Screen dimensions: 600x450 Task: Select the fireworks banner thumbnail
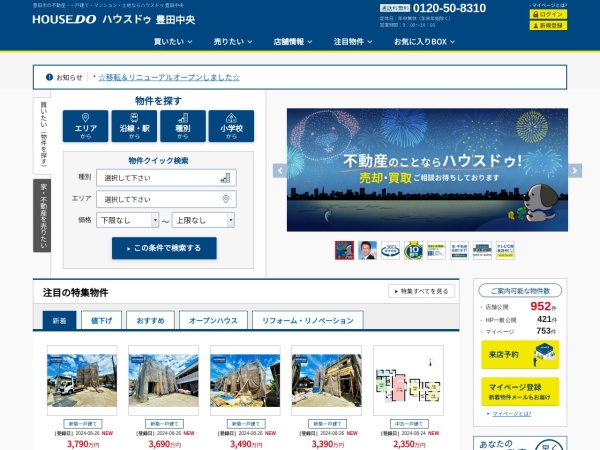click(x=344, y=251)
